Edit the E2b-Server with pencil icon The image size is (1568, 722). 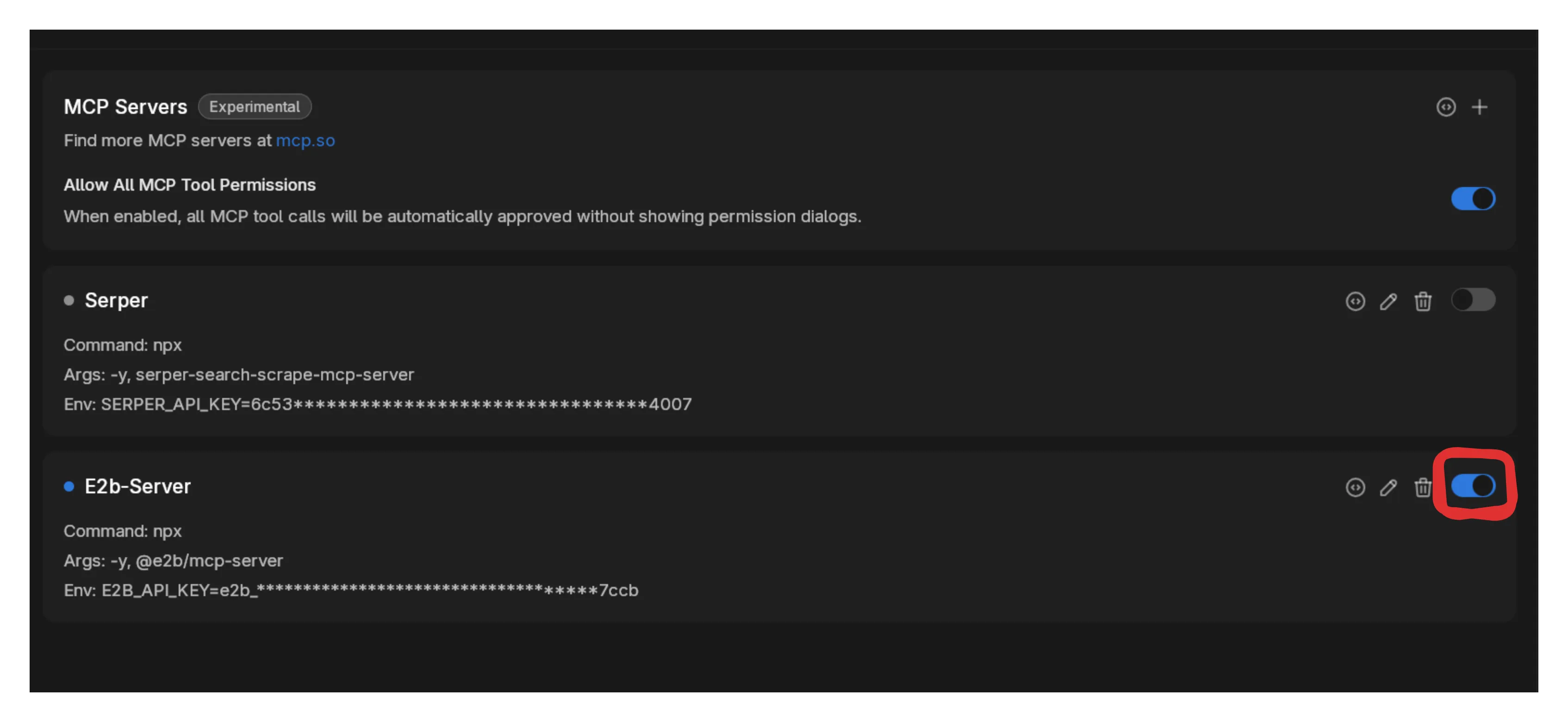point(1388,488)
